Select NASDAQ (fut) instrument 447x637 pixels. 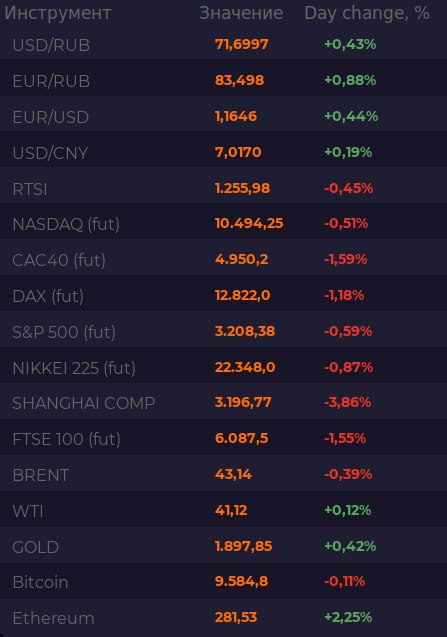[x=224, y=224]
